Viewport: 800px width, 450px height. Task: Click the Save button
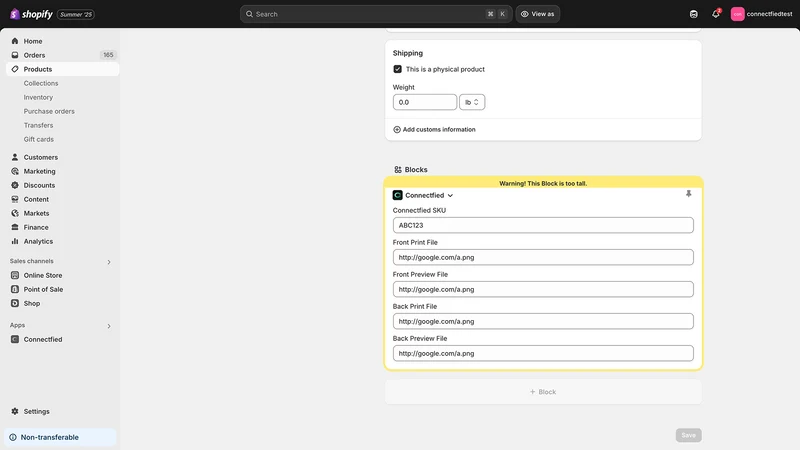tap(688, 435)
